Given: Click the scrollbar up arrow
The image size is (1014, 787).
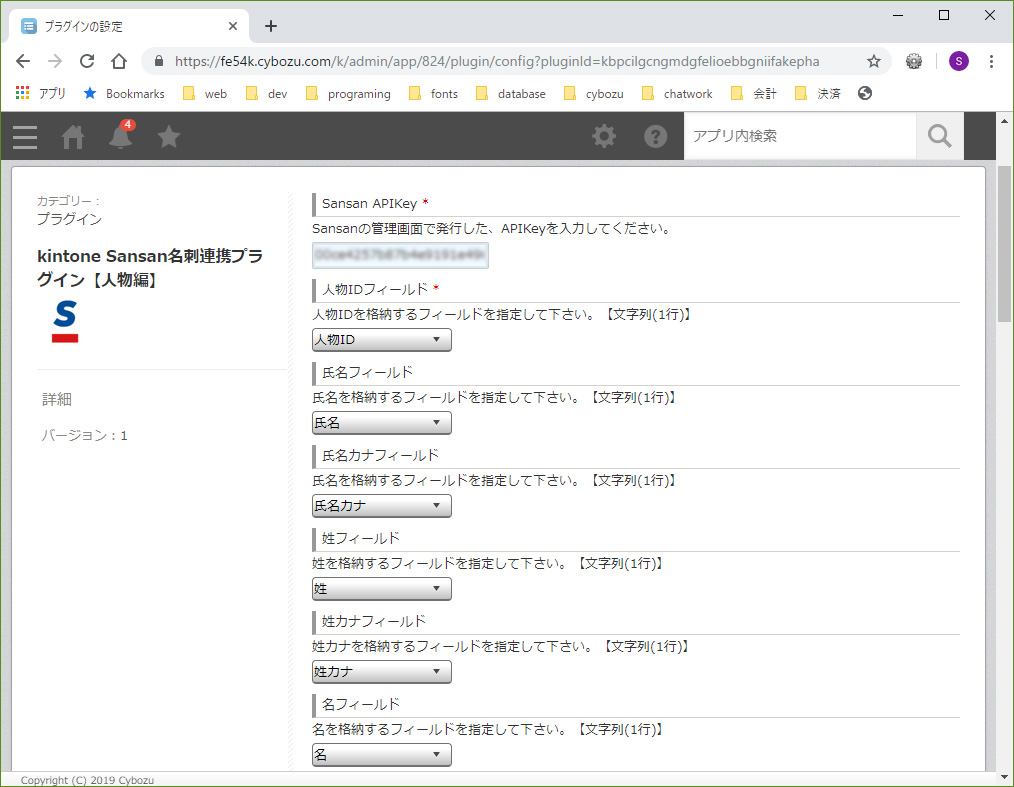Looking at the screenshot, I should [1004, 120].
